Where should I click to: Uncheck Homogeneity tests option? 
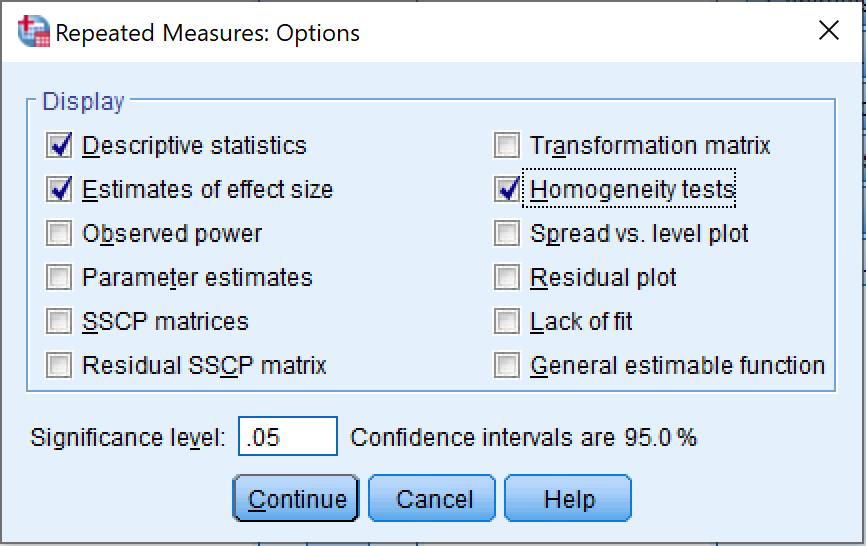point(508,190)
